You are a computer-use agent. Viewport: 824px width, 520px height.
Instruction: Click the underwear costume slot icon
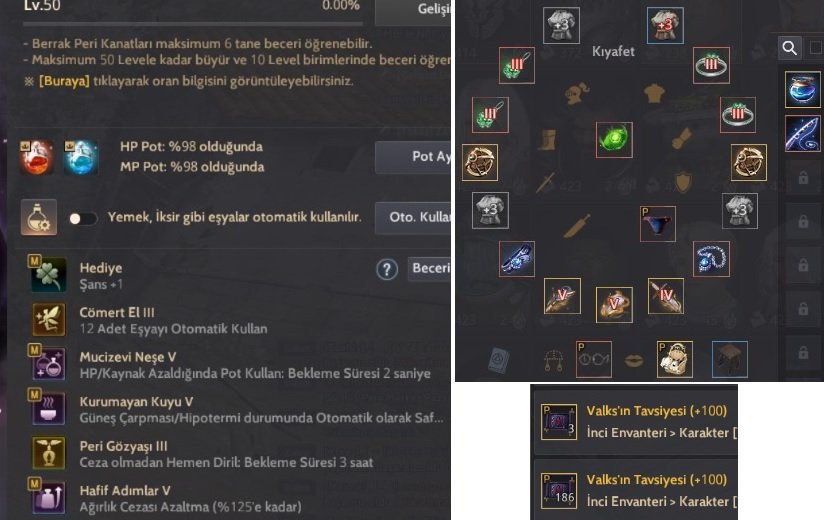point(657,224)
